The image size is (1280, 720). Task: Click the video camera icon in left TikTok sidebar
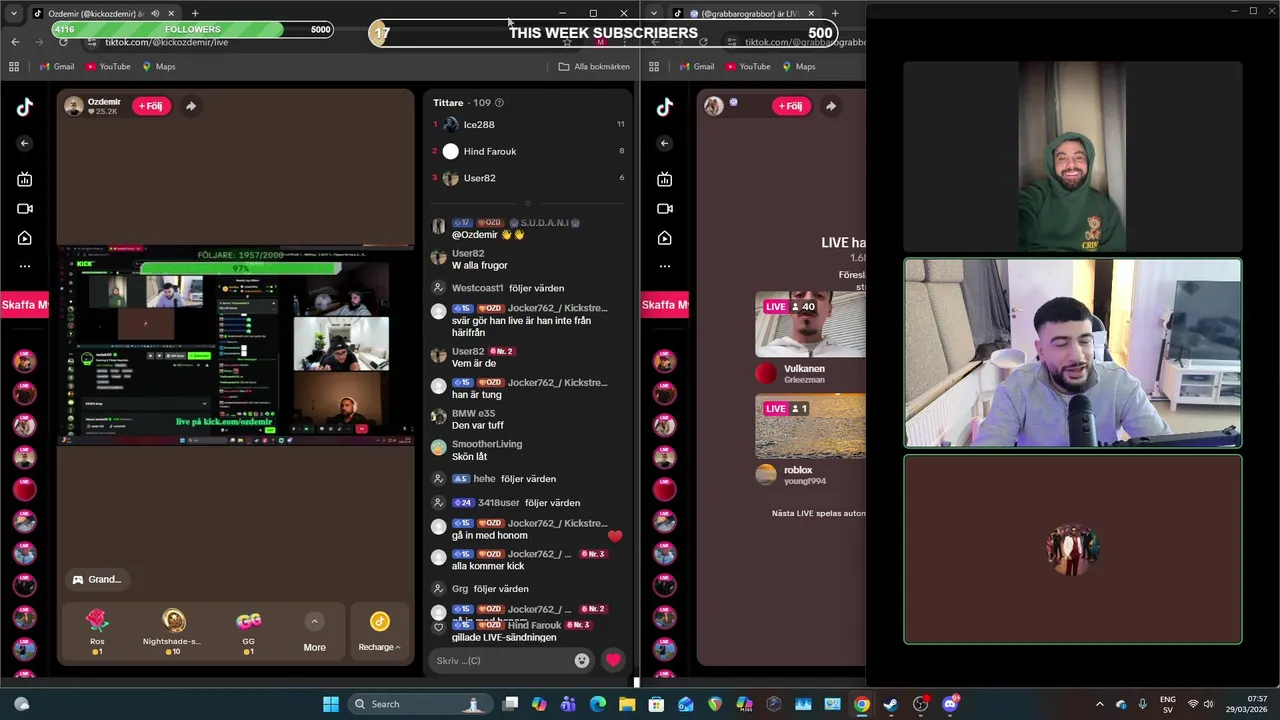coord(25,209)
